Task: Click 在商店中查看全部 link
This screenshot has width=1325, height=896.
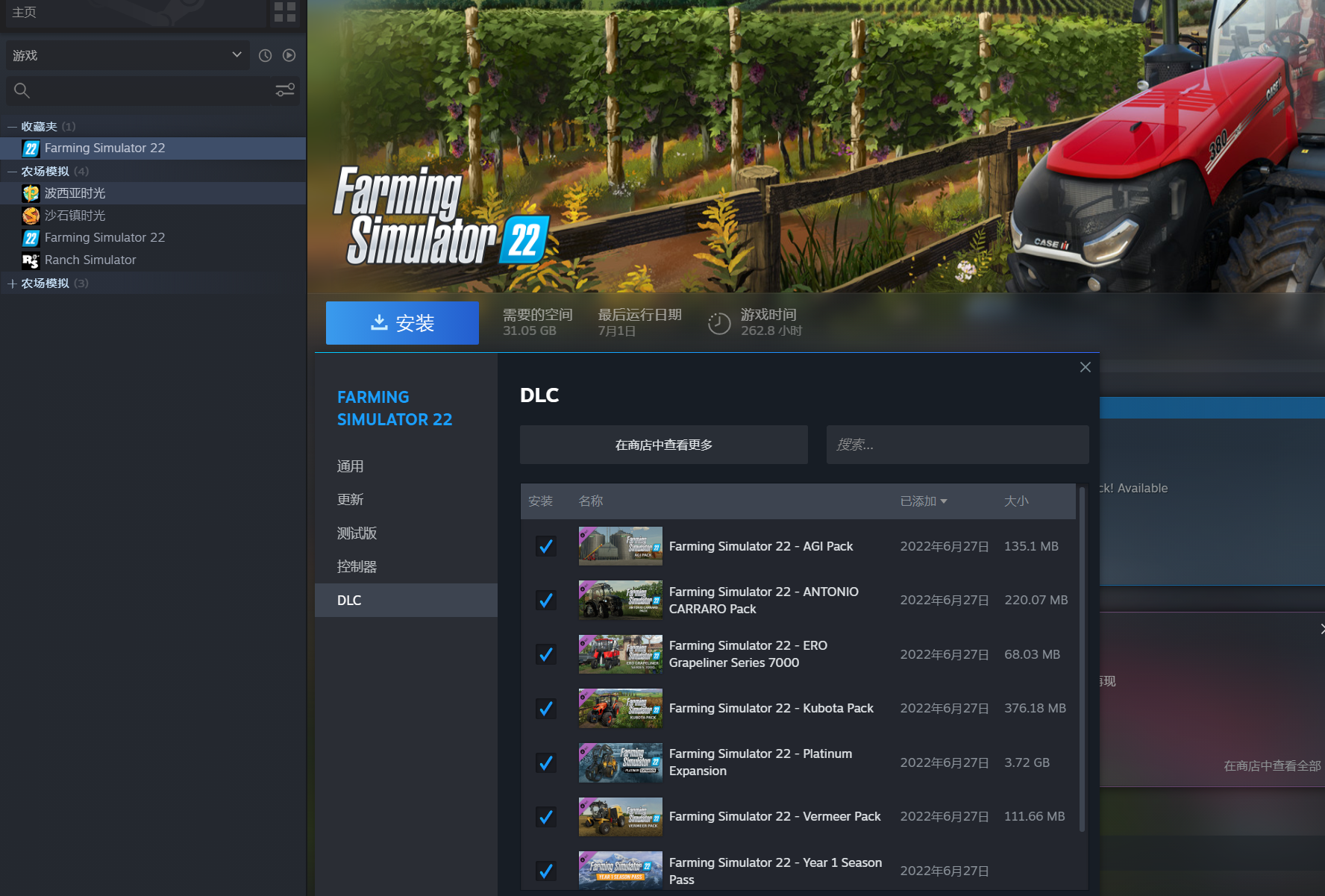Action: pyautogui.click(x=1272, y=766)
